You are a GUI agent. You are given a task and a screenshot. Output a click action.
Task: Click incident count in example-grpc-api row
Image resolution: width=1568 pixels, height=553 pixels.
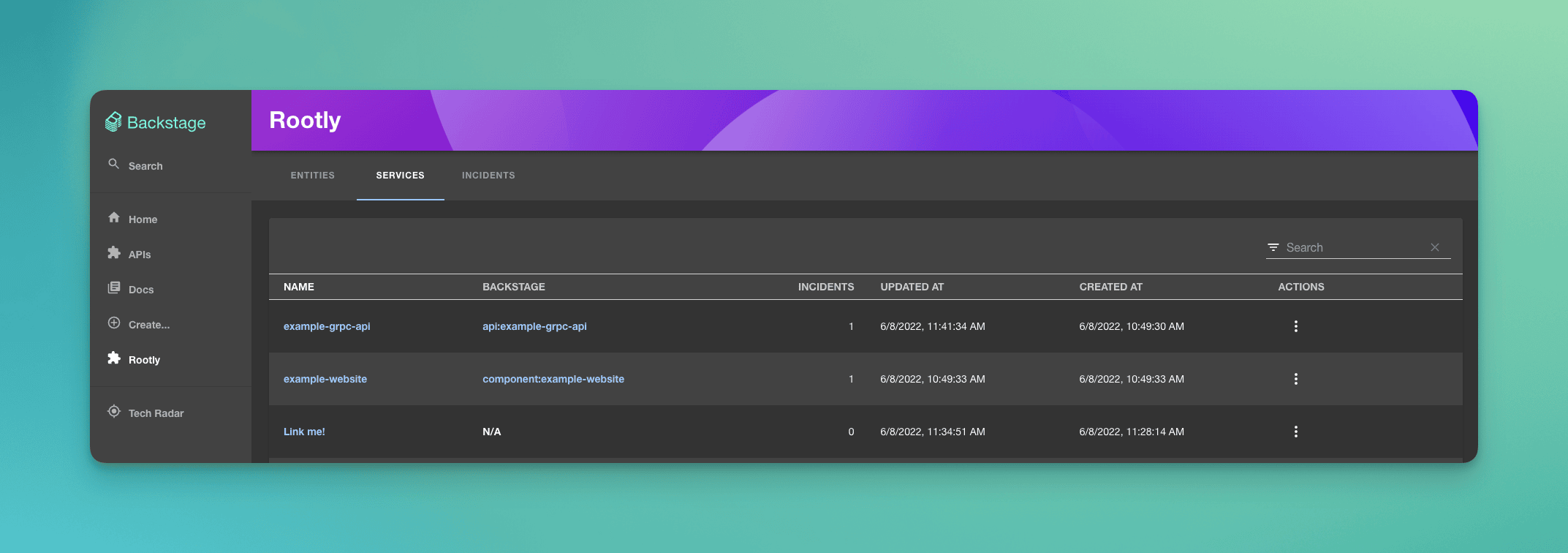(x=851, y=326)
